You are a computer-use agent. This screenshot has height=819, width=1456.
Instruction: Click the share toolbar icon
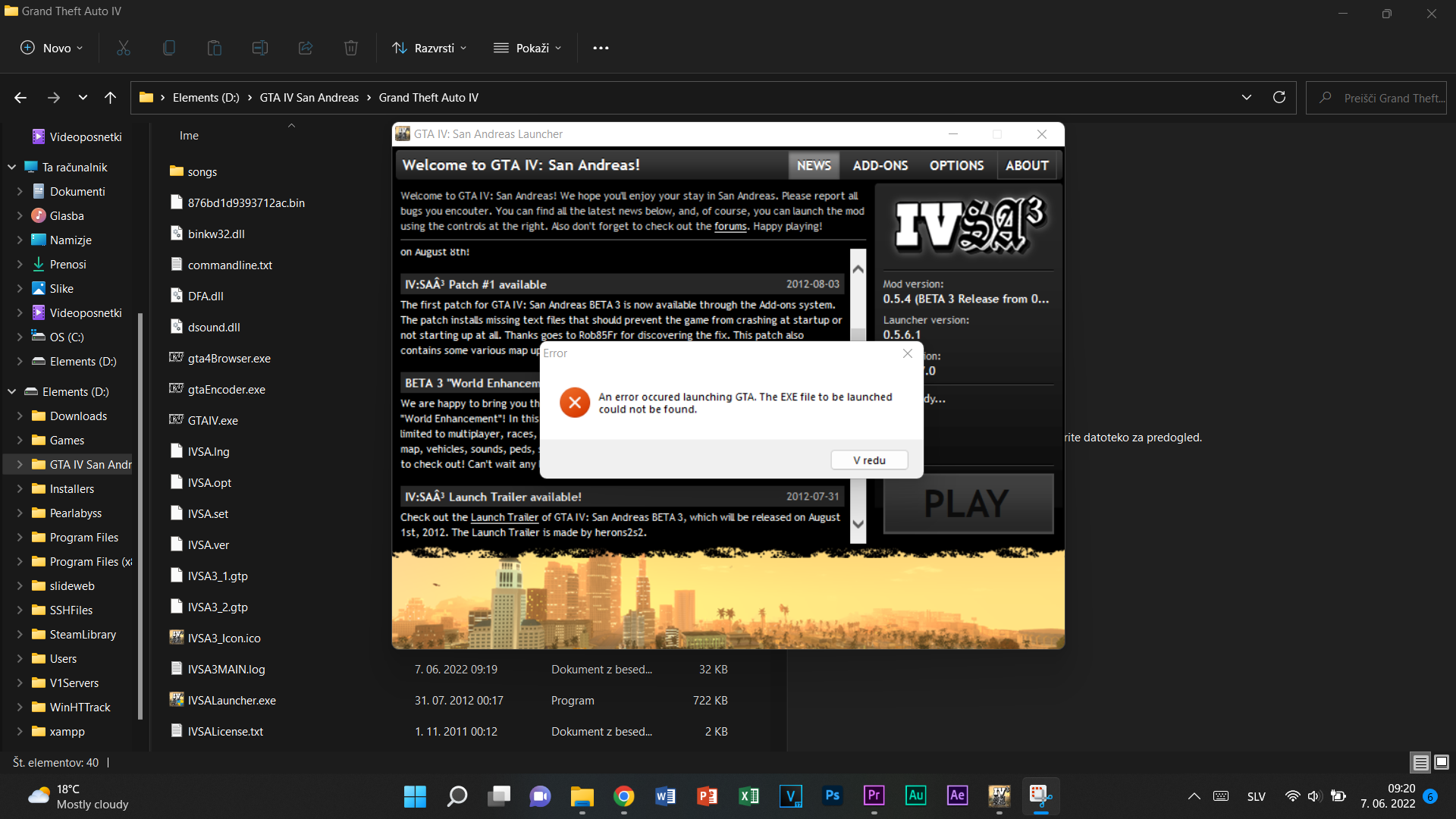[306, 48]
